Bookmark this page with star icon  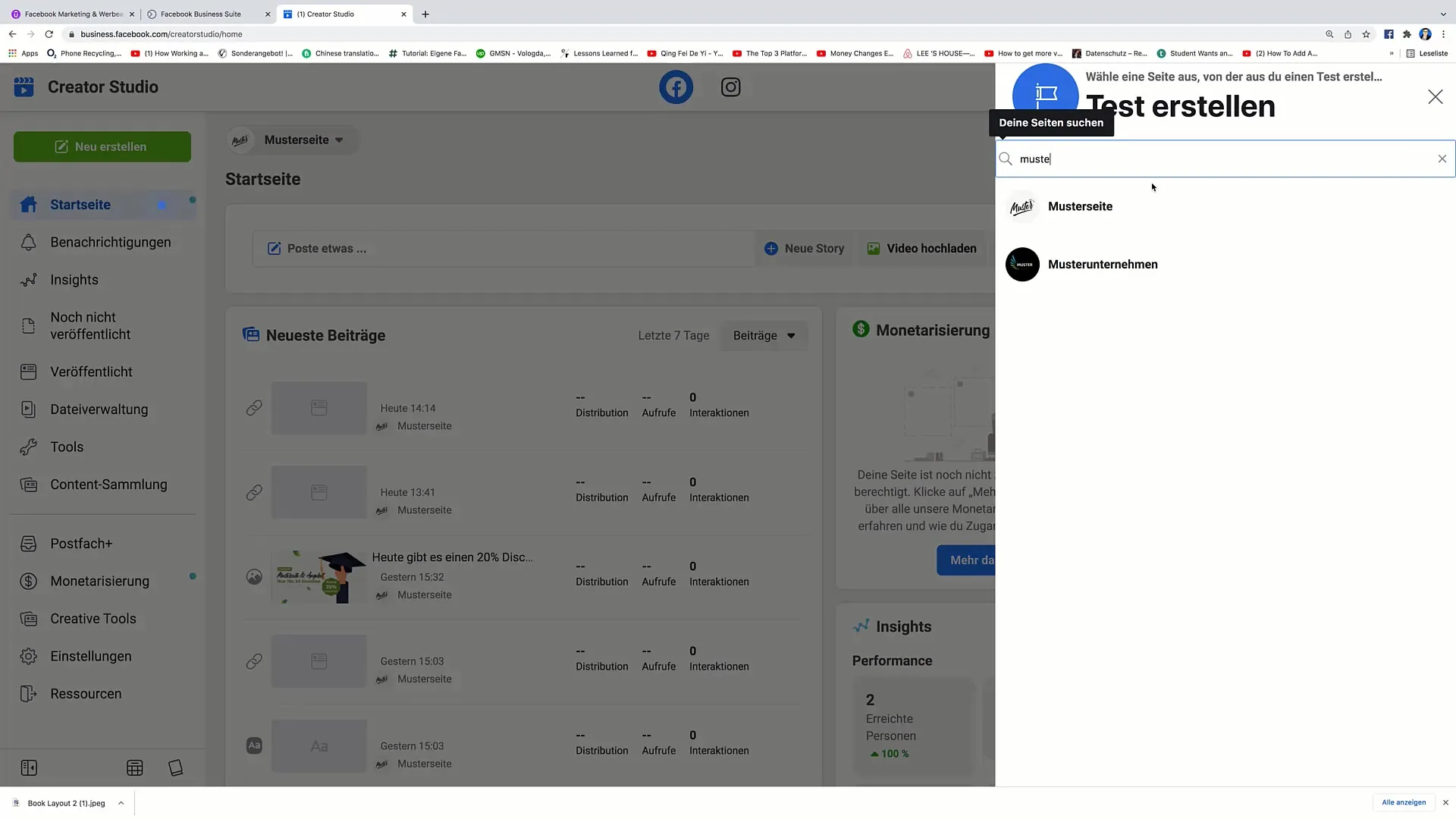(1366, 34)
